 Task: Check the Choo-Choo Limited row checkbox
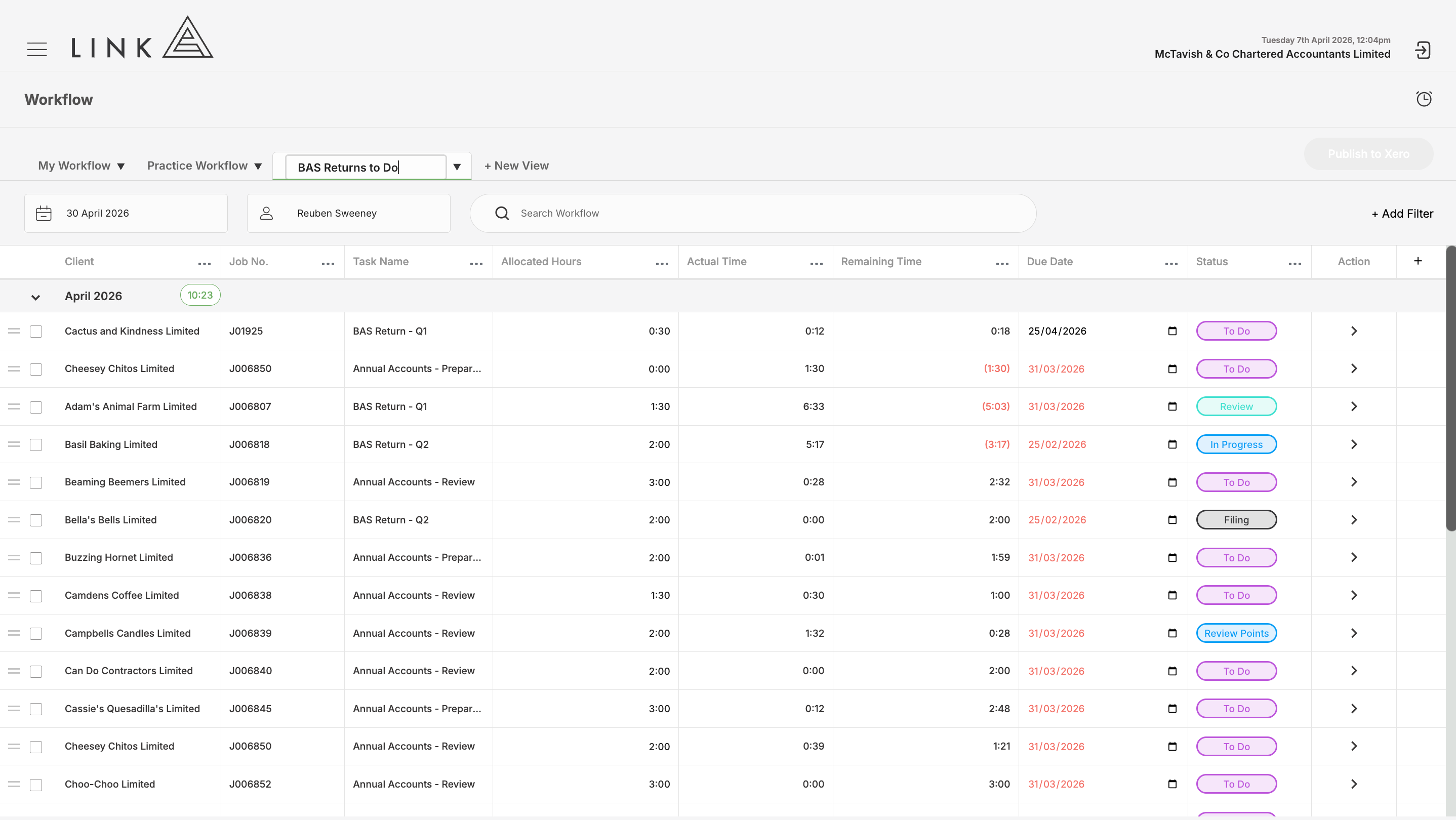coord(36,785)
